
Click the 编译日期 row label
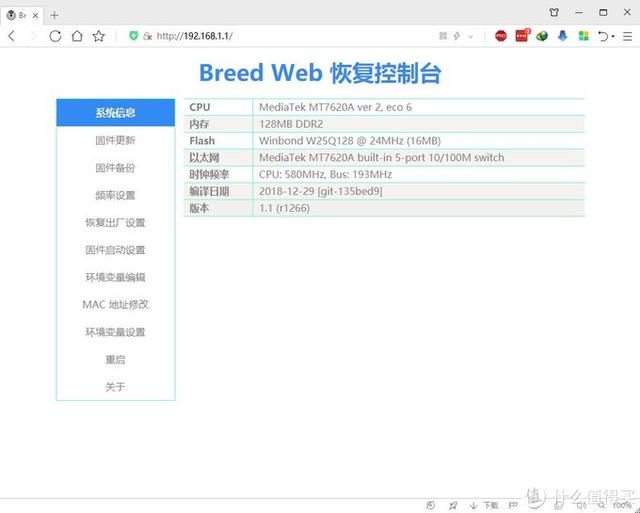(209, 191)
